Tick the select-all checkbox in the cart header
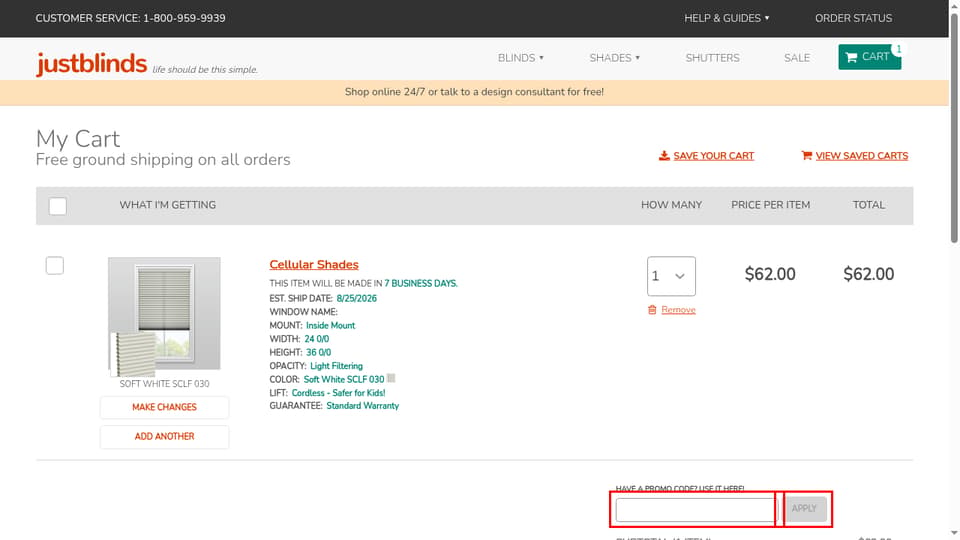Viewport: 960px width, 540px height. coord(58,206)
